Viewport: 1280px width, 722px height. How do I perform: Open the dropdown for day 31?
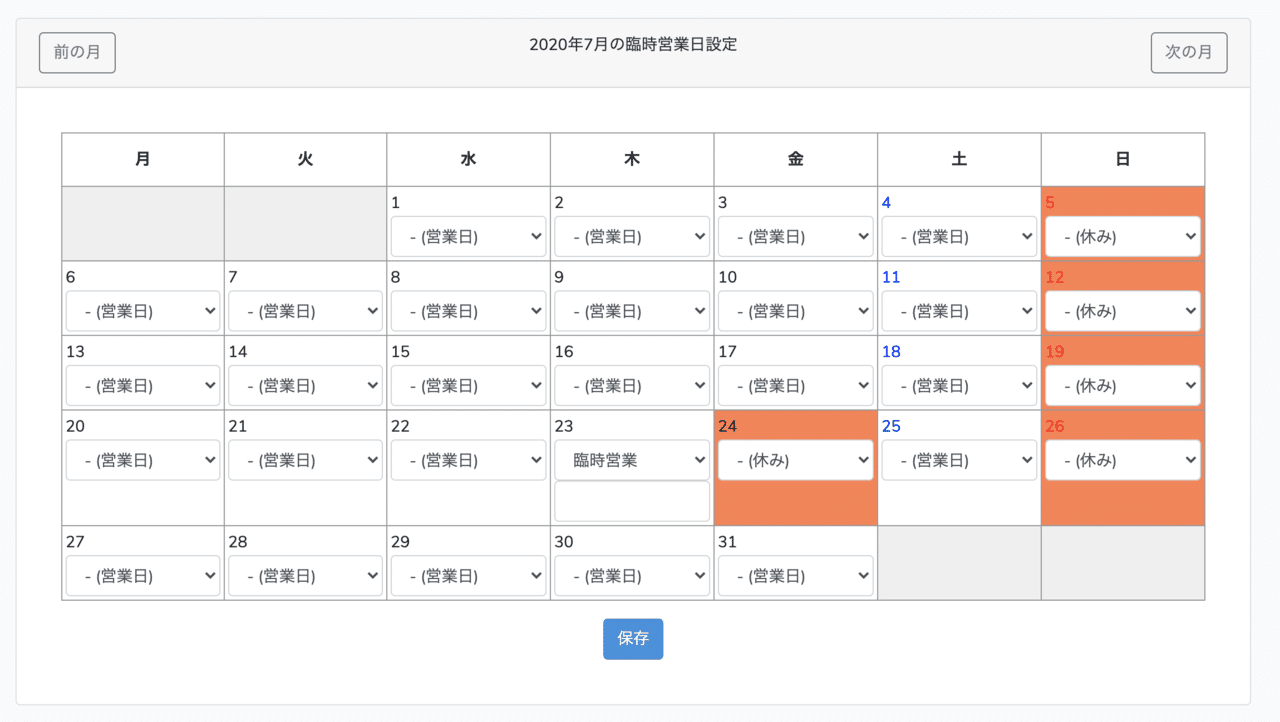pos(795,576)
